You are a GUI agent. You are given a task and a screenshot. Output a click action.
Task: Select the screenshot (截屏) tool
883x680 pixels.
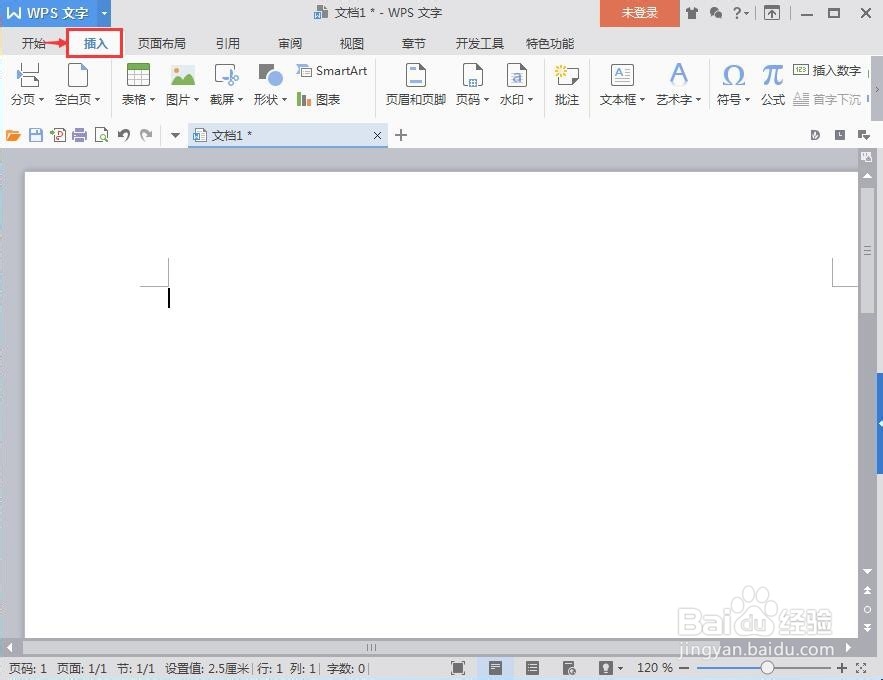226,84
